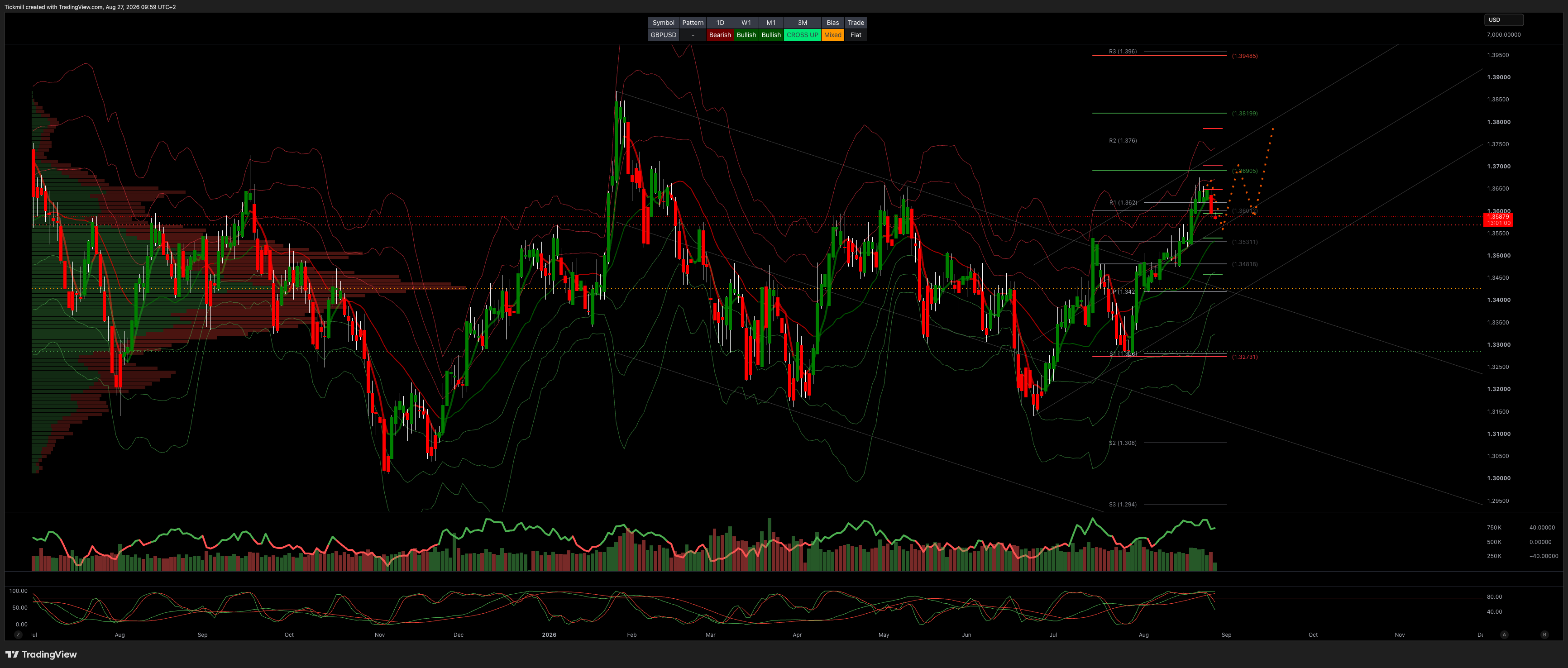This screenshot has width=1568, height=668.
Task: Click the Apr label on time axis
Action: point(798,635)
